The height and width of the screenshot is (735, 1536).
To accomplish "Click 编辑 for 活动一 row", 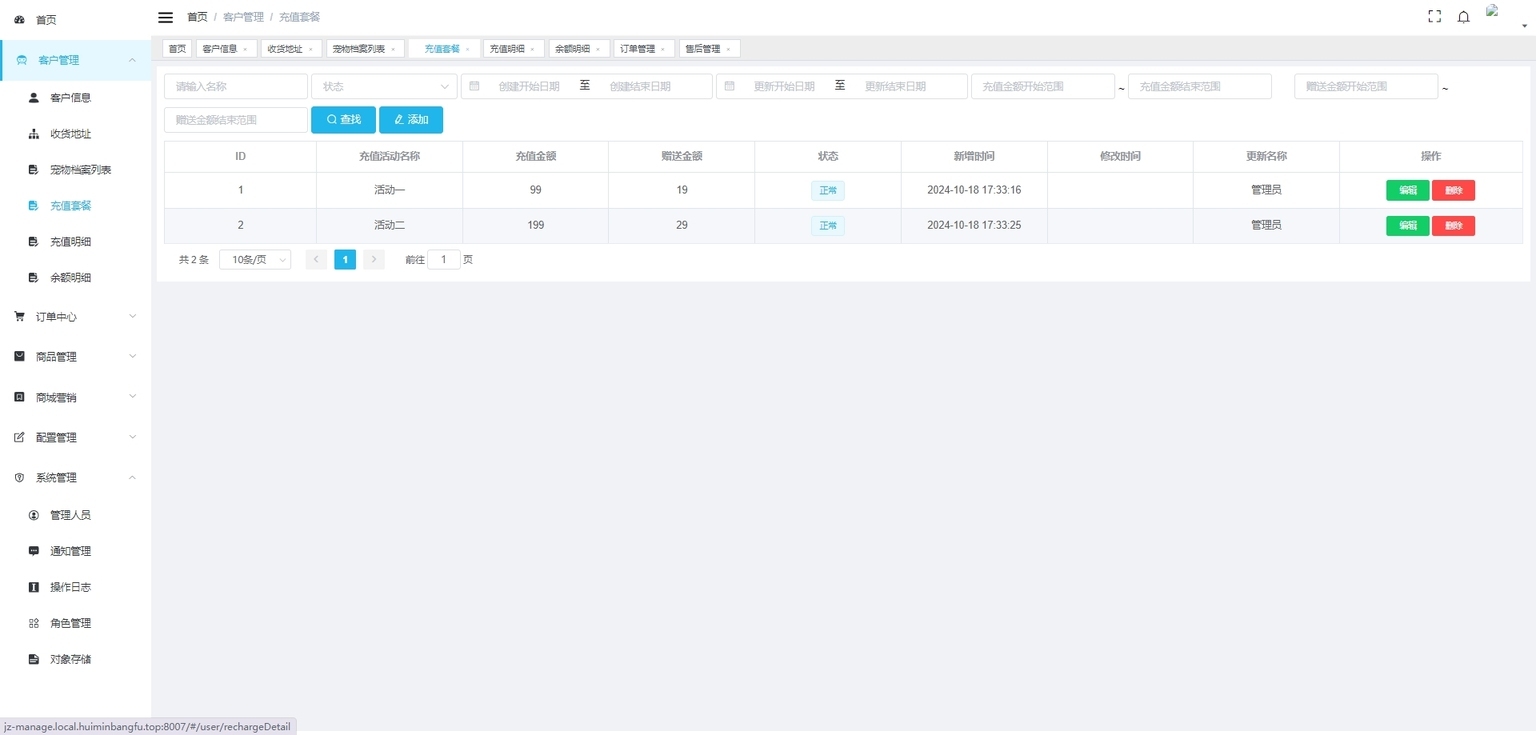I will (x=1407, y=190).
